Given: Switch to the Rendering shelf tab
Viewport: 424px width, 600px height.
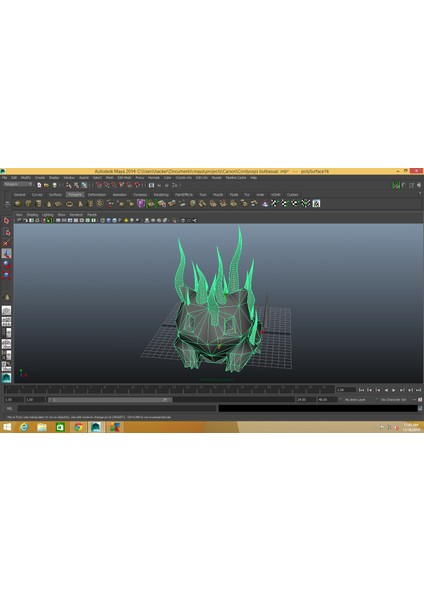Looking at the screenshot, I should (x=161, y=195).
